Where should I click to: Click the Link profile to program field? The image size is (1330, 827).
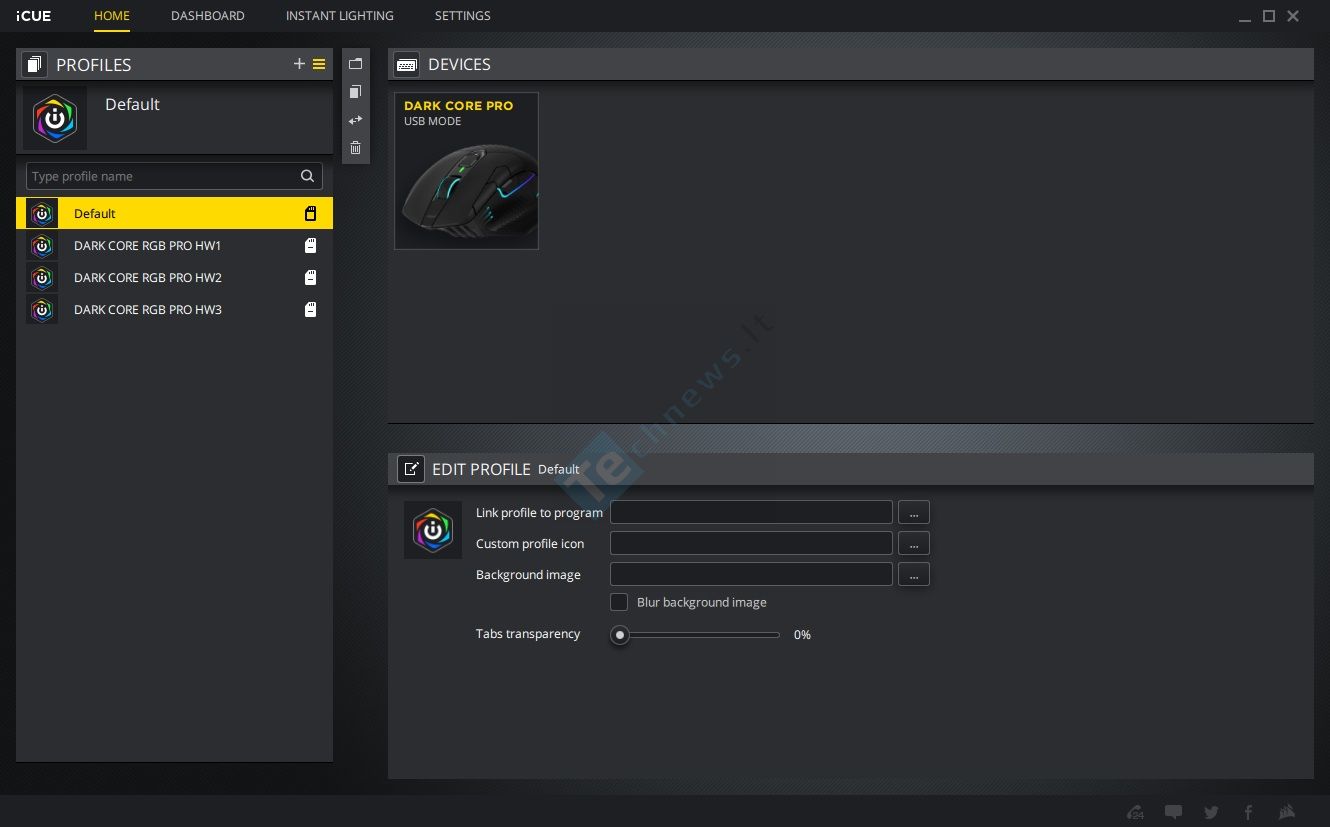coord(751,512)
